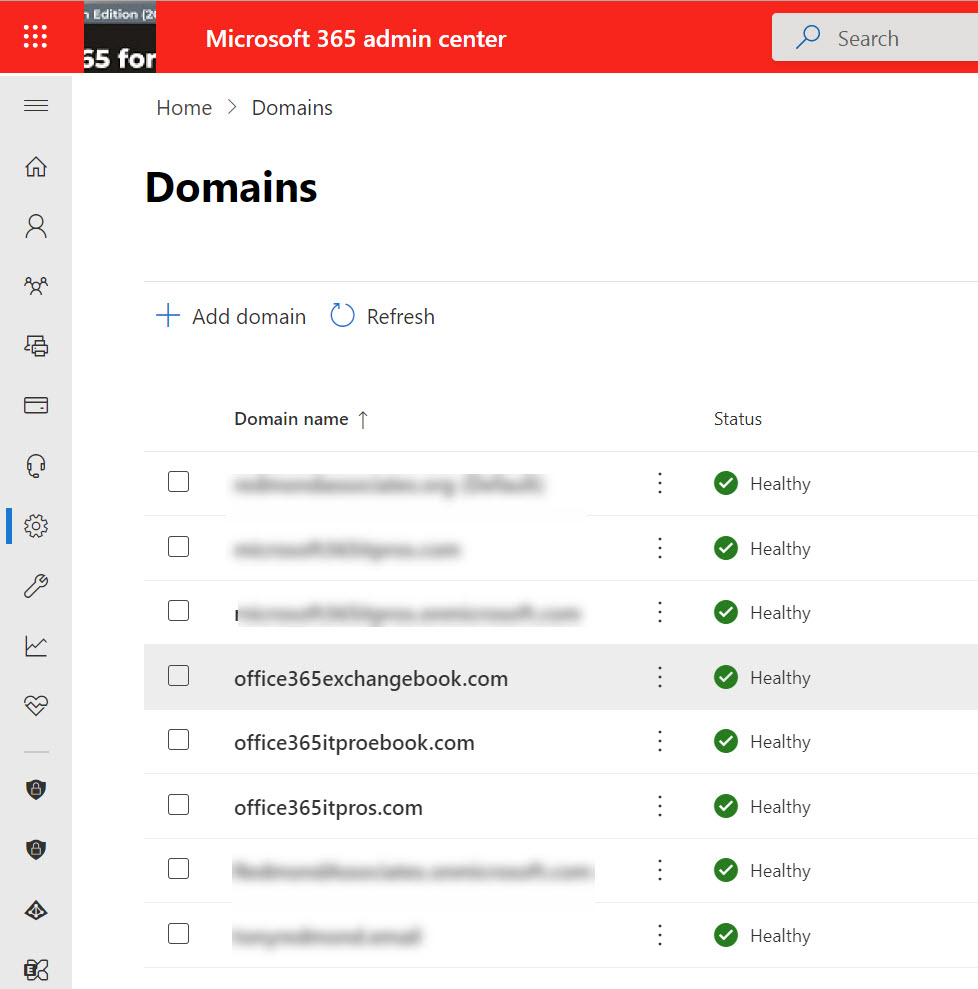The width and height of the screenshot is (978, 989).
Task: Click Healthy status for office365itpros.com
Action: [x=780, y=807]
